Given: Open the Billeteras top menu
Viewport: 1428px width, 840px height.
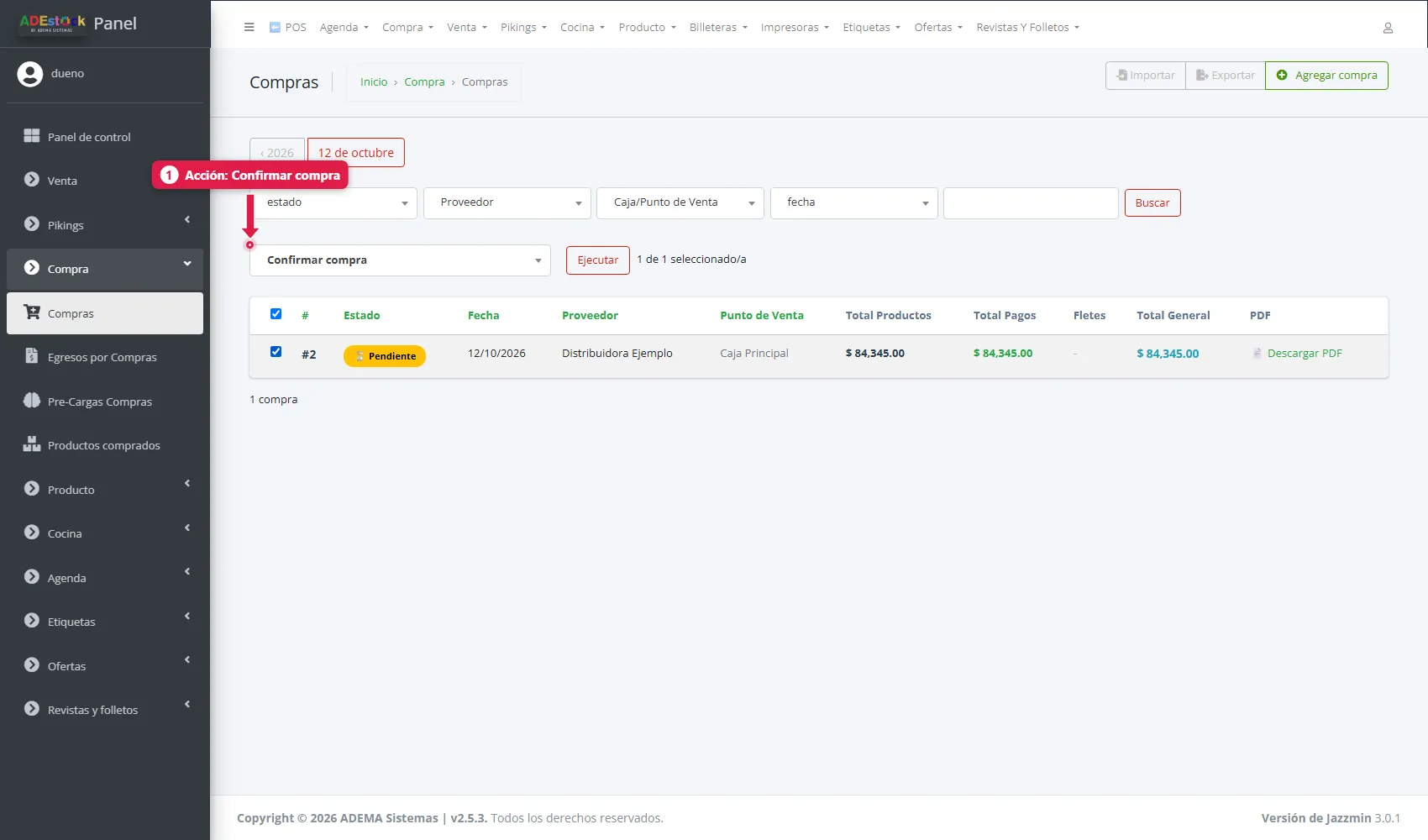Looking at the screenshot, I should 718,28.
